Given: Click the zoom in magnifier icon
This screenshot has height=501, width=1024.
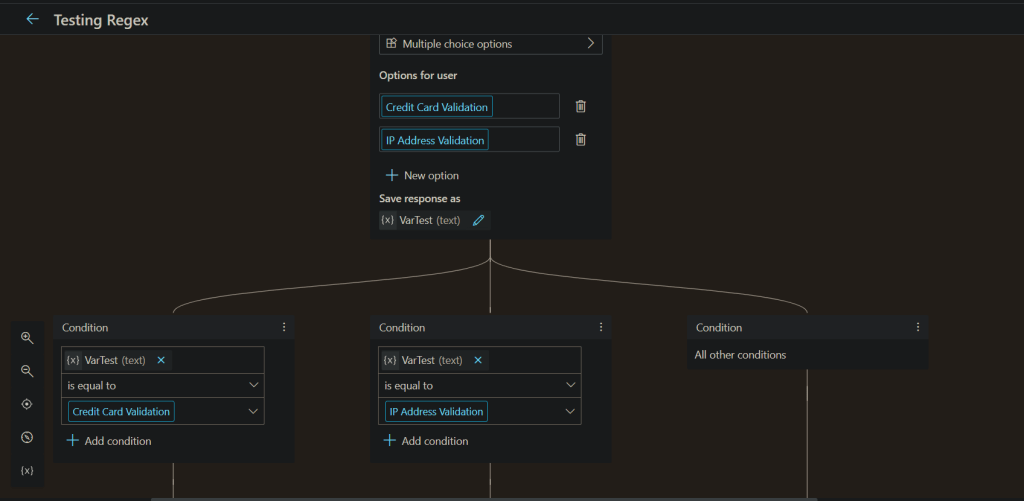Looking at the screenshot, I should tap(27, 338).
